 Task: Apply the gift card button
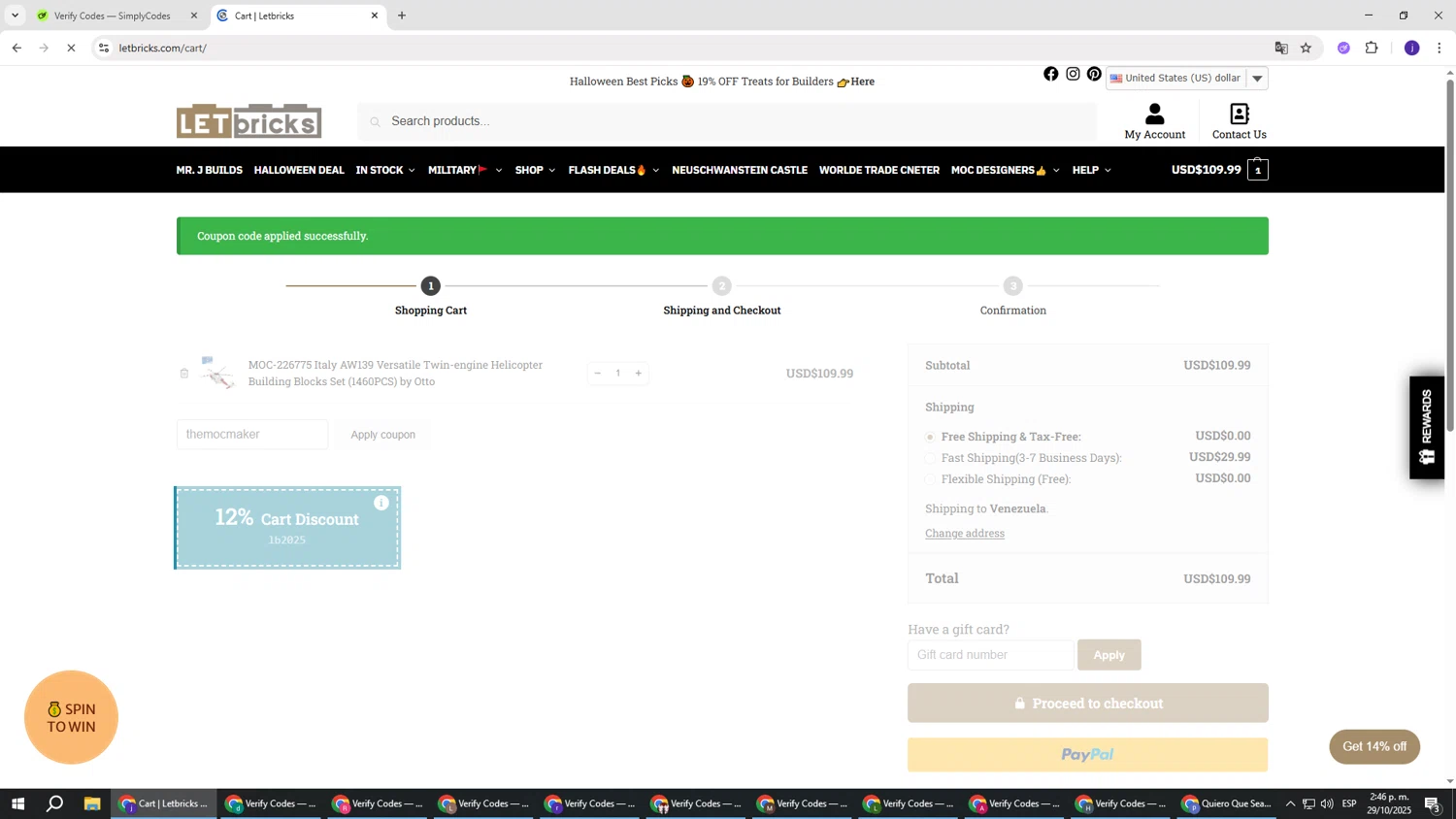pos(1109,655)
